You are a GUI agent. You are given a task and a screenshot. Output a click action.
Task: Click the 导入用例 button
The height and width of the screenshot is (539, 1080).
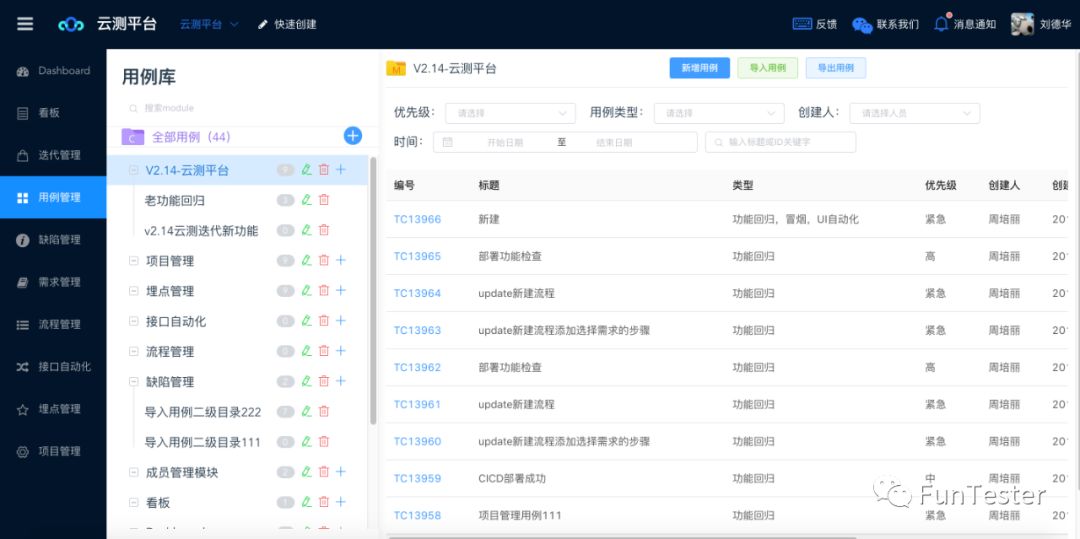tap(767, 68)
